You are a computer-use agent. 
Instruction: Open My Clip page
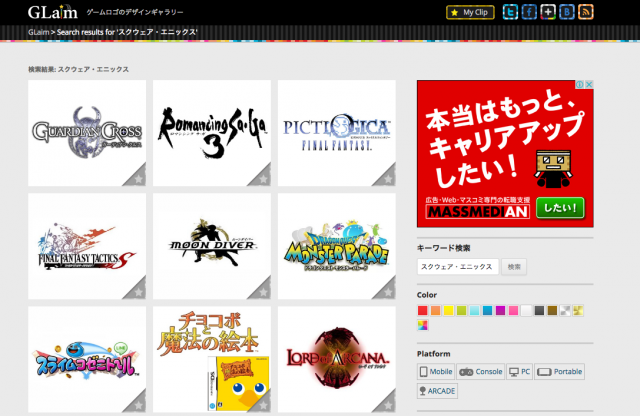tap(470, 12)
